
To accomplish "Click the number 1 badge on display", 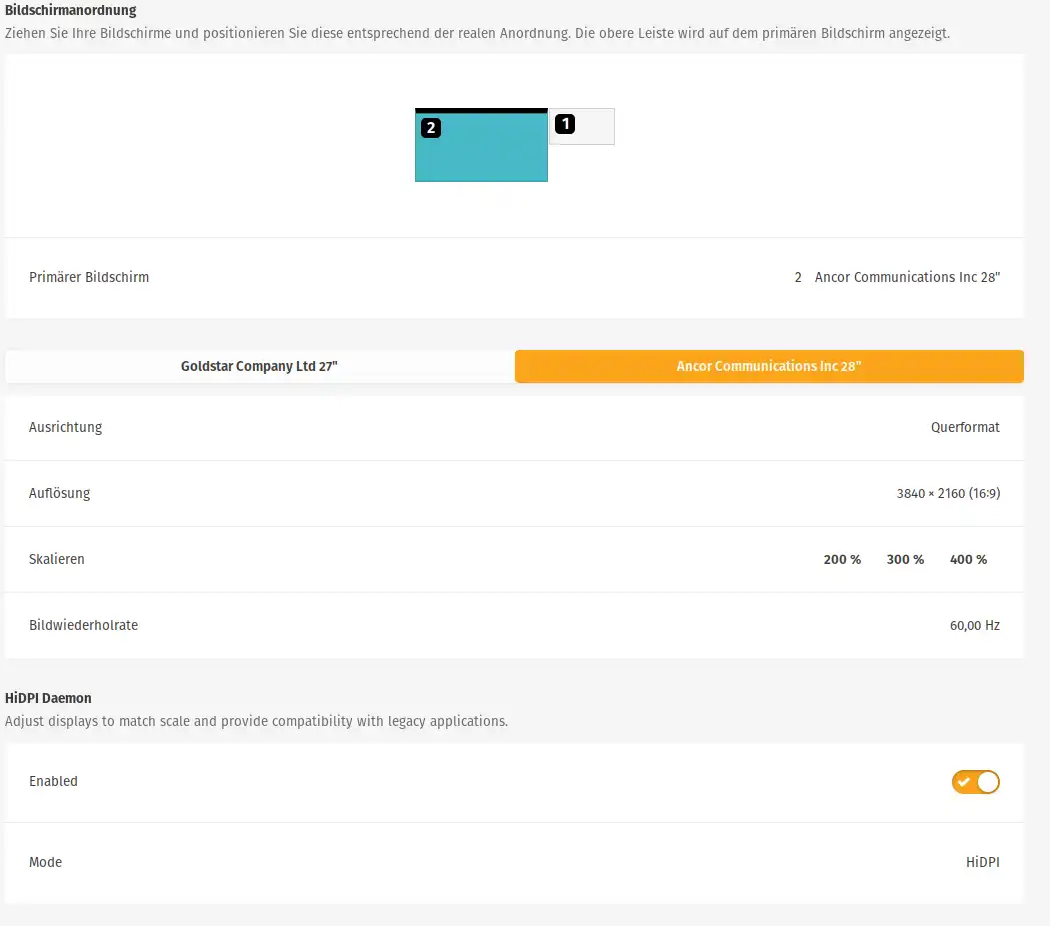I will point(565,124).
